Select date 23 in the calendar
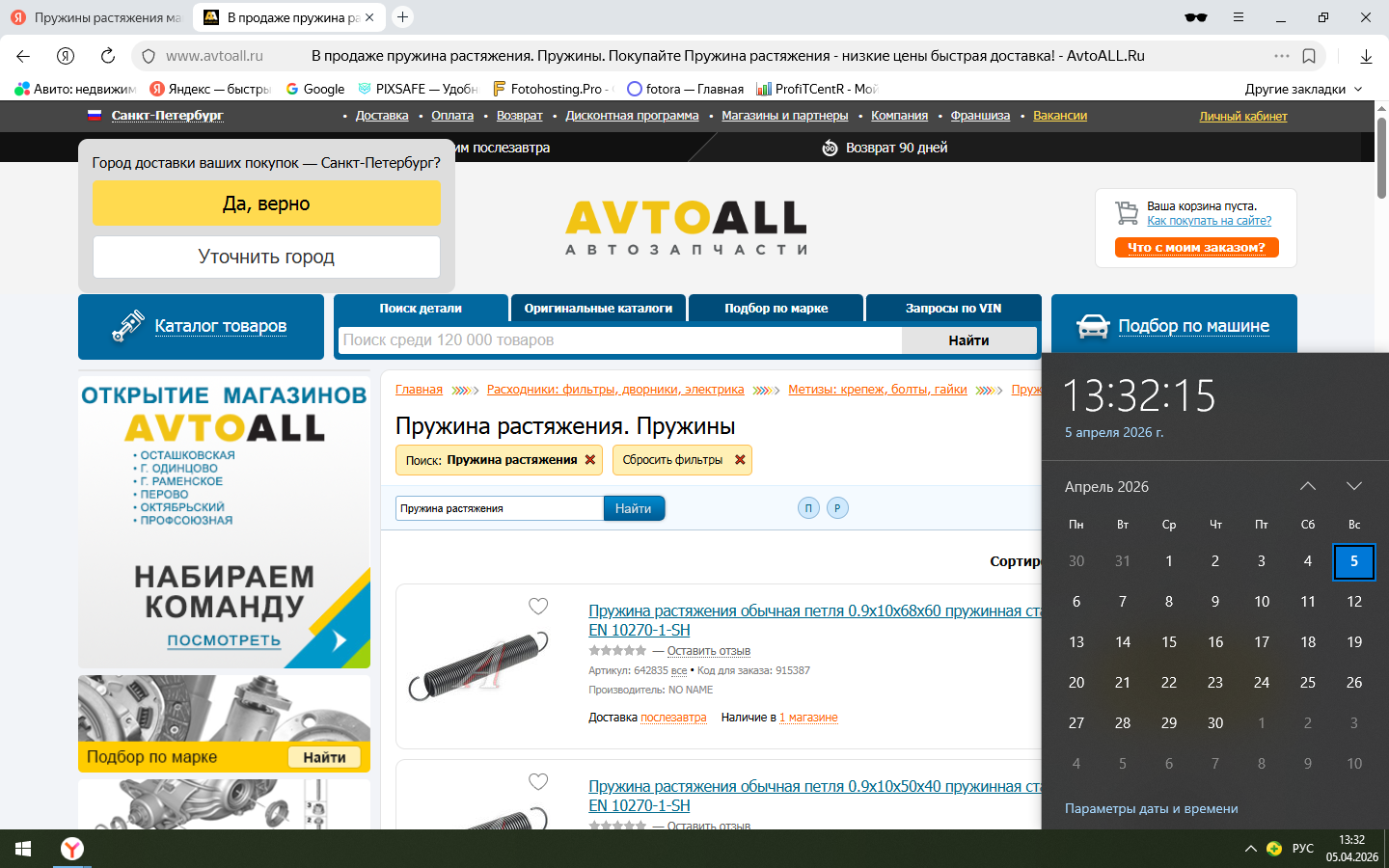This screenshot has height=868, width=1389. tap(1215, 682)
